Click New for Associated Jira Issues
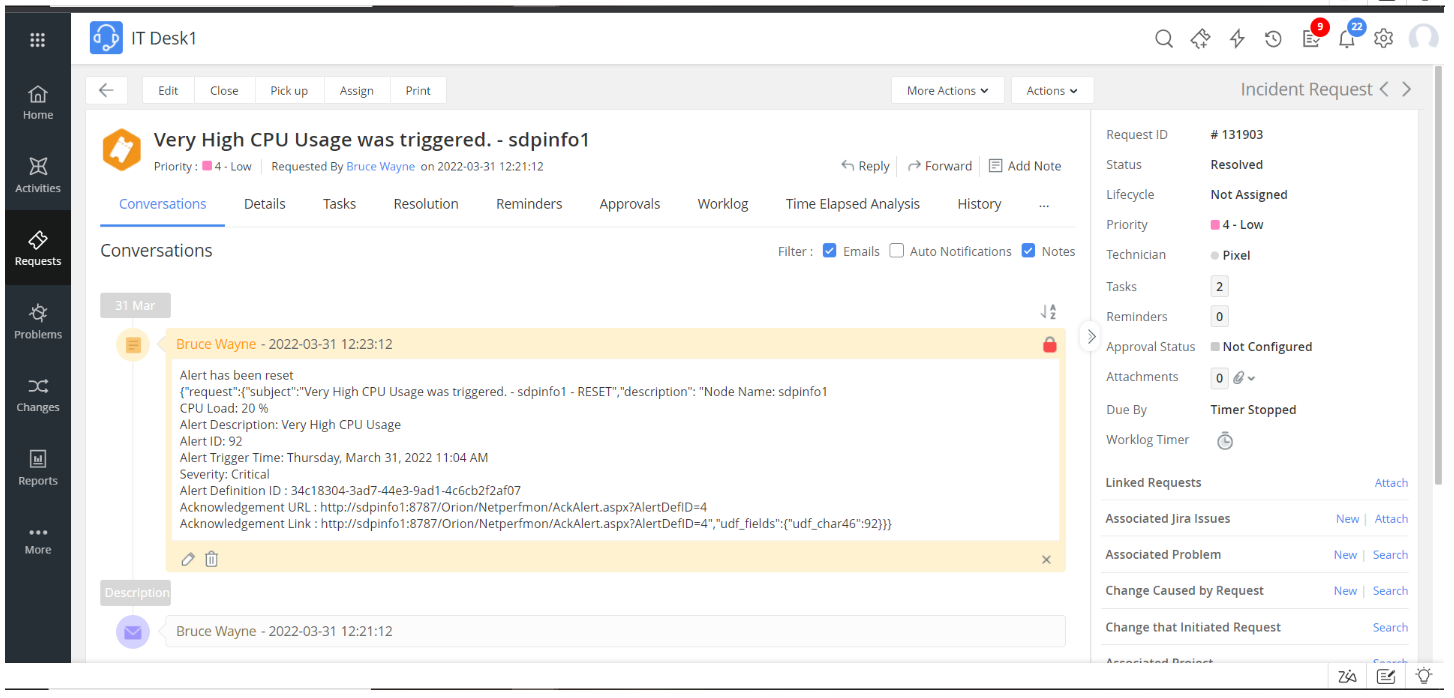 (x=1347, y=519)
